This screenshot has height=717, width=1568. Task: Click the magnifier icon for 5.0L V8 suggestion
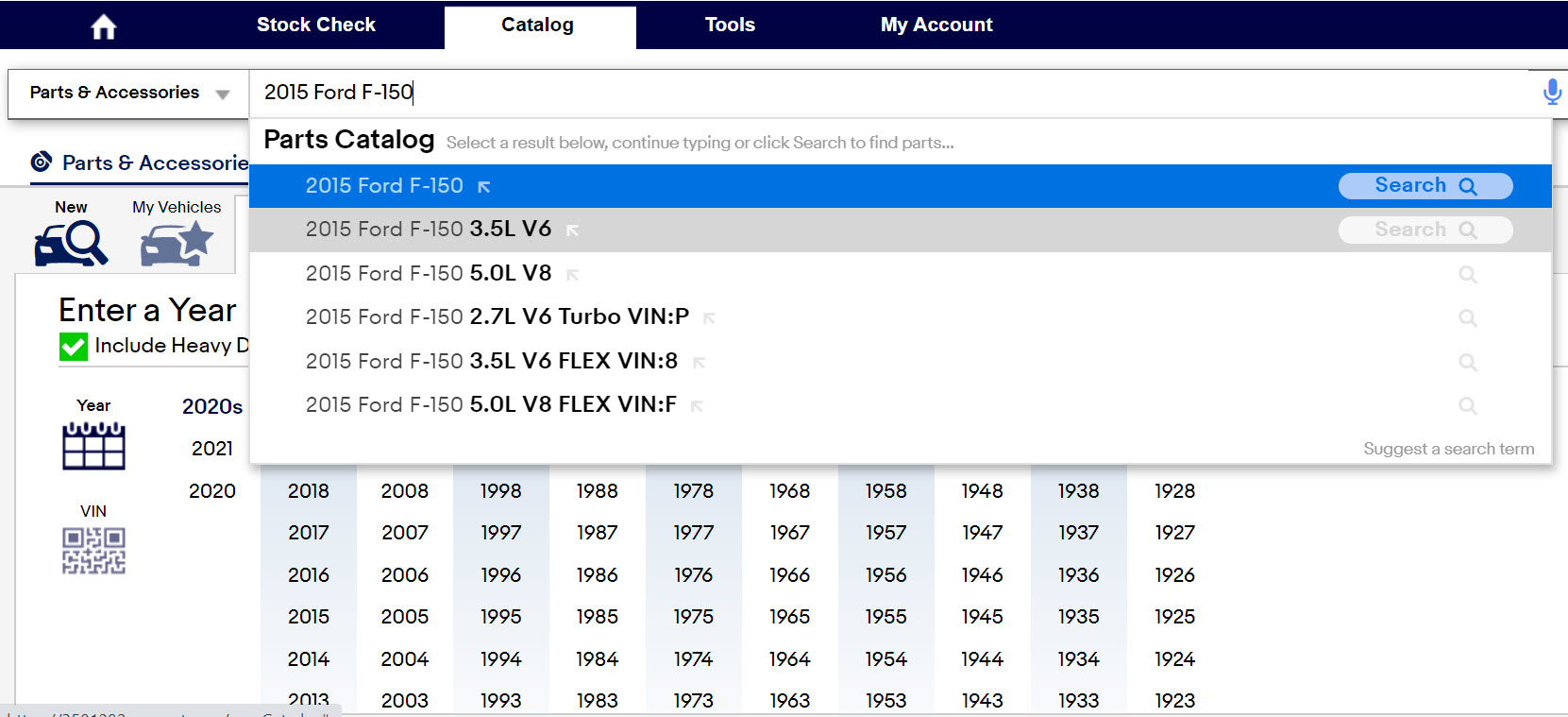[1467, 274]
